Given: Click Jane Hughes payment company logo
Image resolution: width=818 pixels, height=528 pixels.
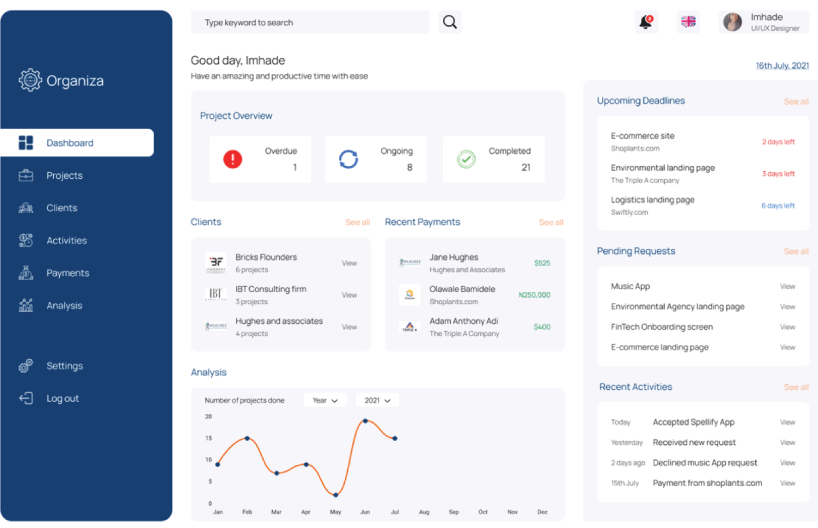Looking at the screenshot, I should [410, 262].
